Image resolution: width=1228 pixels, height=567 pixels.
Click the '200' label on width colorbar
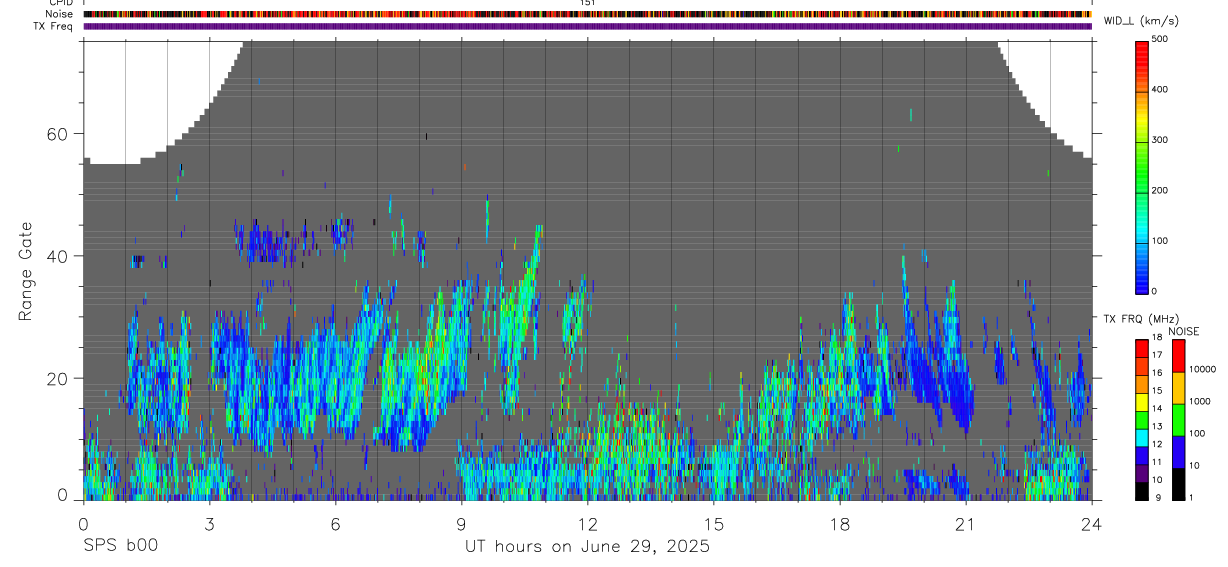(x=1161, y=190)
